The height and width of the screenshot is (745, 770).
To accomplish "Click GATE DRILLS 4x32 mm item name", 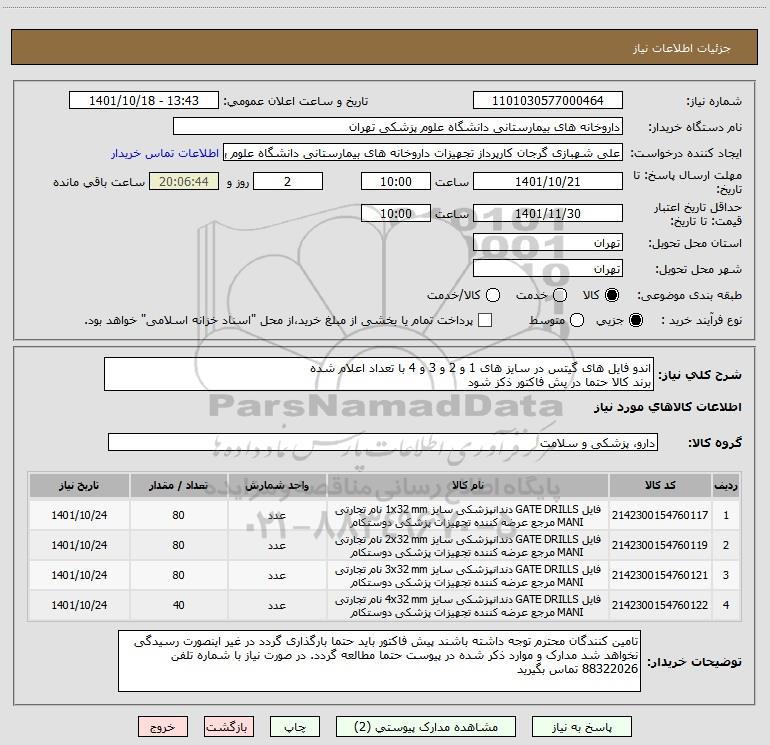I will 468,606.
